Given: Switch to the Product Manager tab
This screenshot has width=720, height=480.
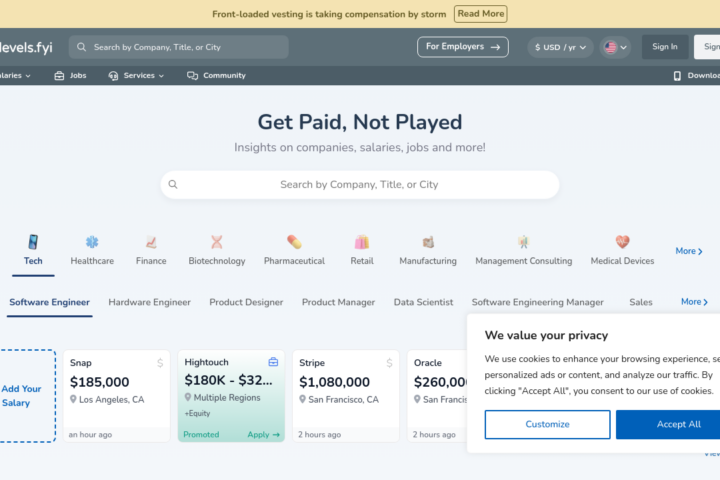Looking at the screenshot, I should tap(338, 302).
